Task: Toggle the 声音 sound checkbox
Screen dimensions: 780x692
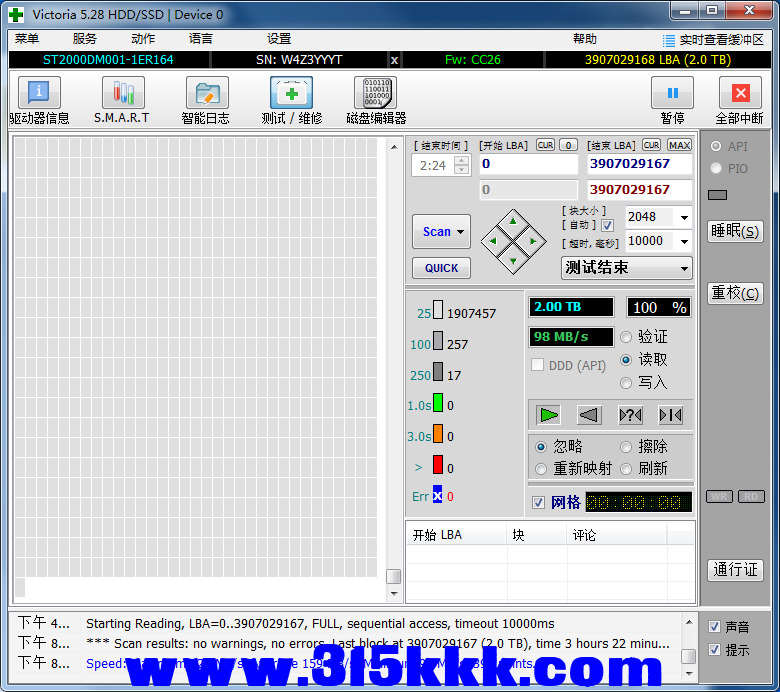Action: coord(714,627)
